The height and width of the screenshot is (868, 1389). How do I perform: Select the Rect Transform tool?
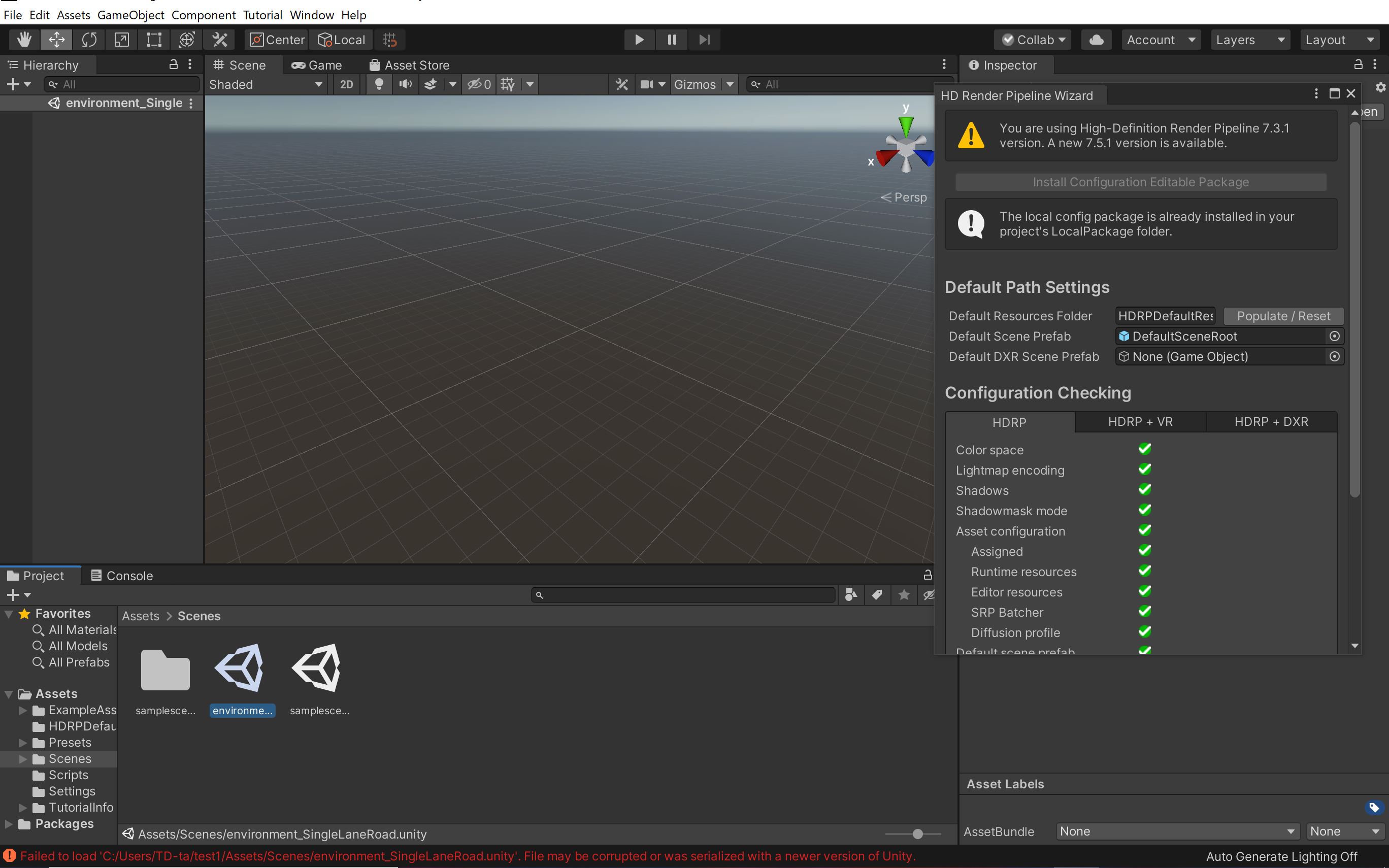click(x=153, y=39)
